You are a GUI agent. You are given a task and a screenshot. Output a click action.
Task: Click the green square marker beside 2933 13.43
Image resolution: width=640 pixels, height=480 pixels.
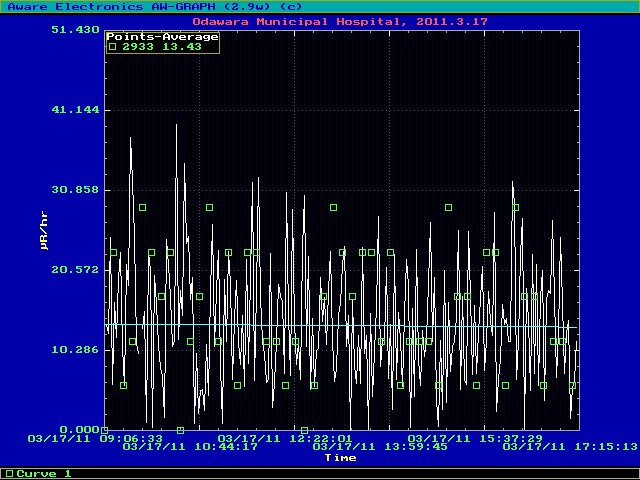point(113,47)
